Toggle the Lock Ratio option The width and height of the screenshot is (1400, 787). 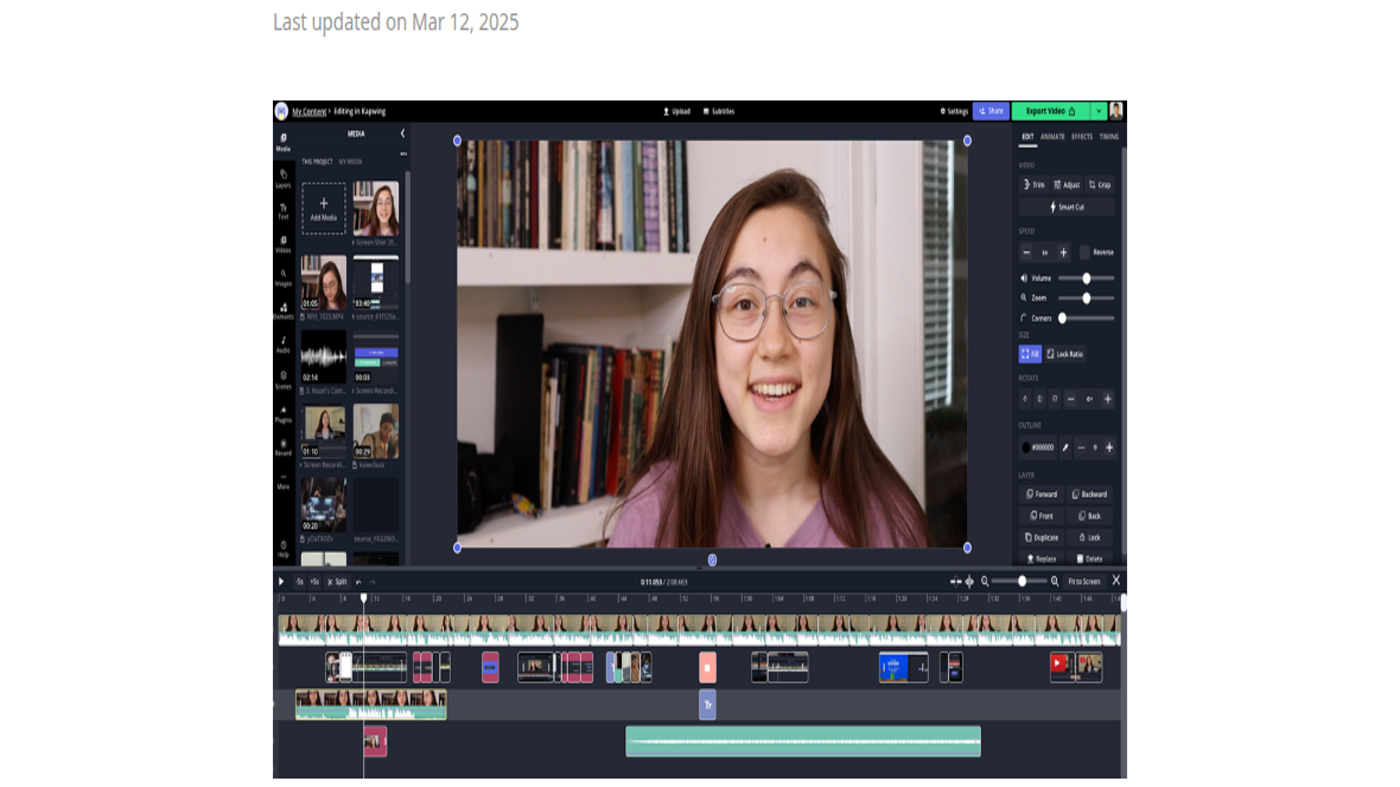click(1065, 354)
